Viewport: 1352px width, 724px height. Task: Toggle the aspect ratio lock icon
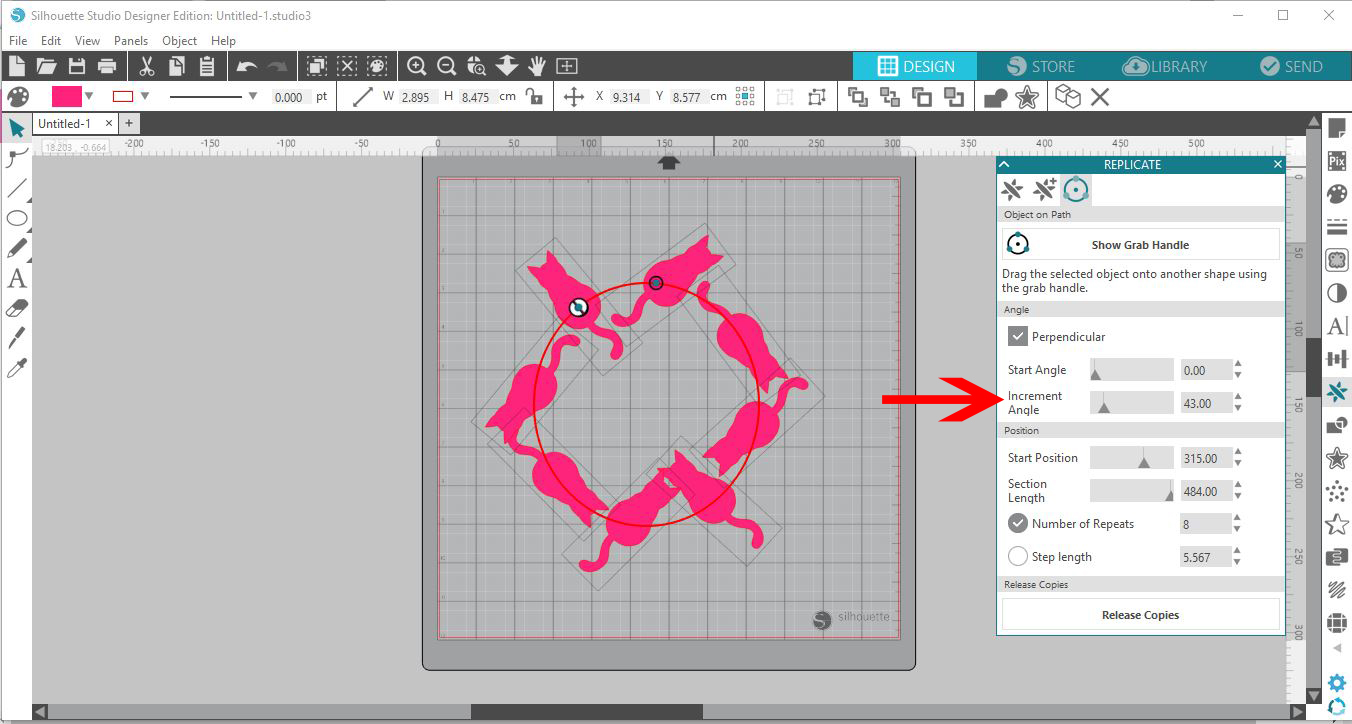534,97
